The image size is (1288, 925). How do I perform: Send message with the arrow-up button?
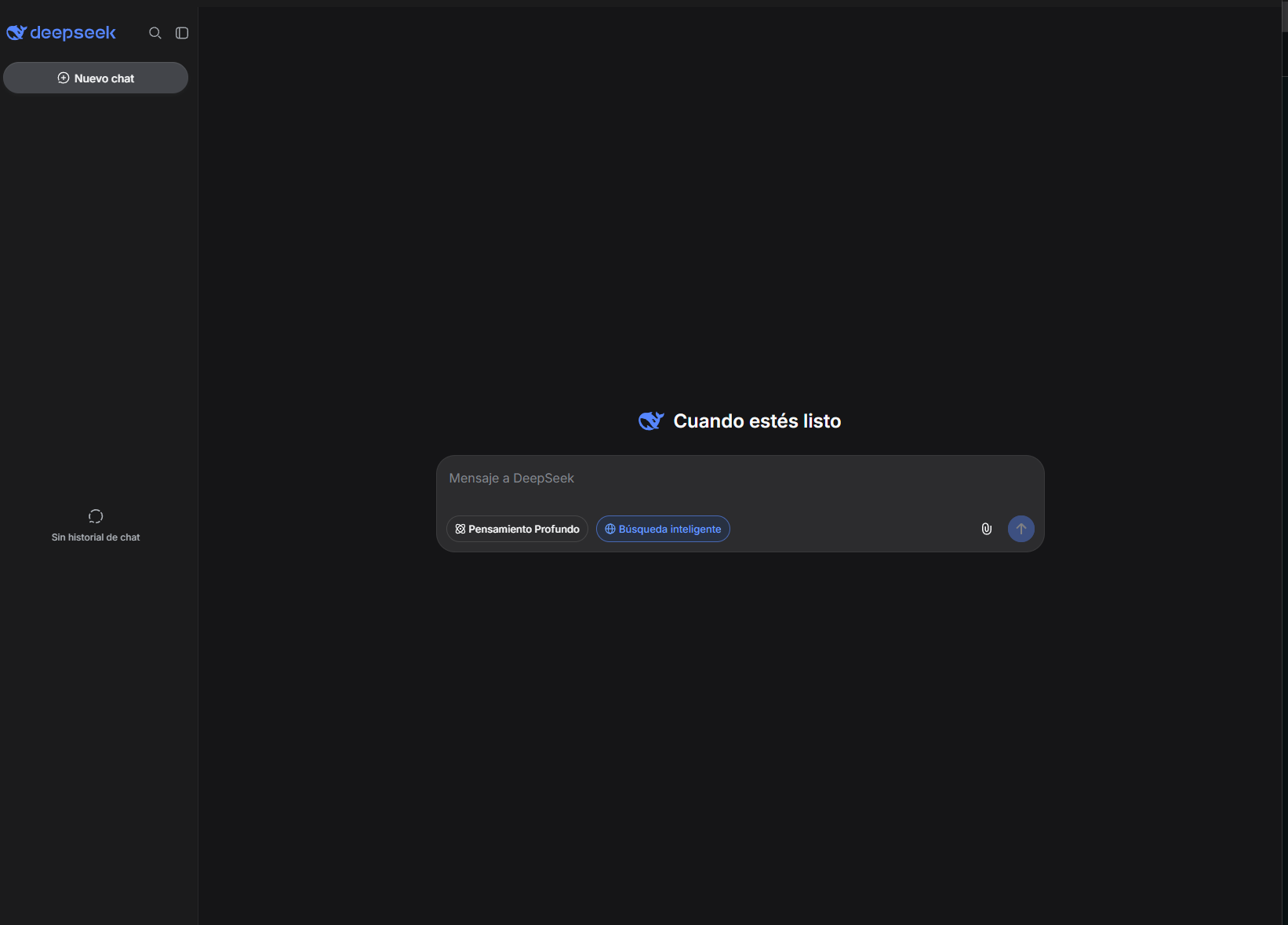point(1021,529)
